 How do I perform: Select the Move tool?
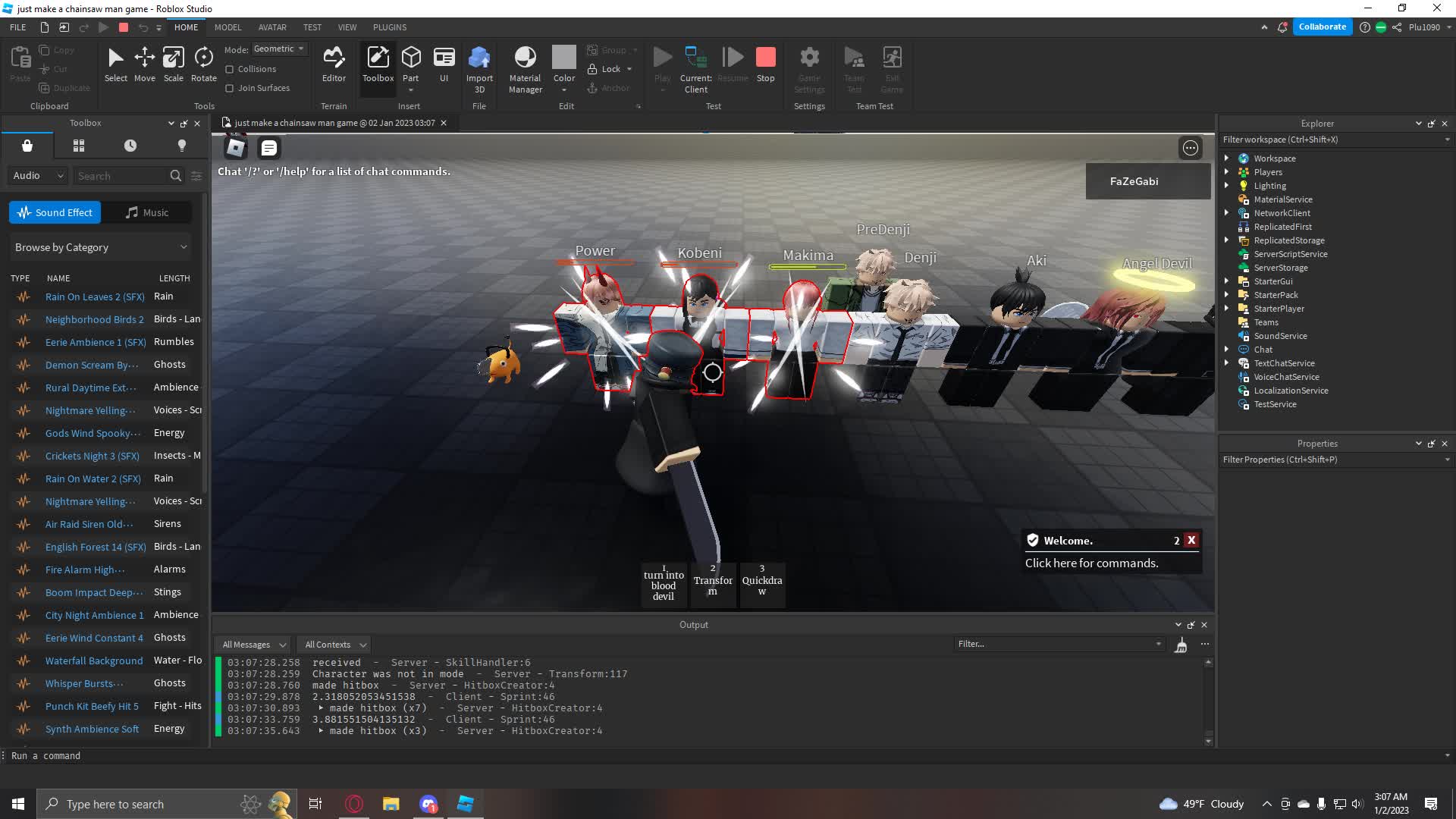(x=144, y=64)
